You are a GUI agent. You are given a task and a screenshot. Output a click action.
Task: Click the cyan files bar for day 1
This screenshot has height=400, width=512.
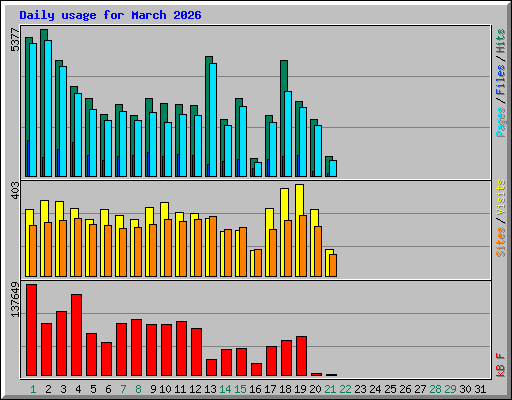[x=33, y=110]
